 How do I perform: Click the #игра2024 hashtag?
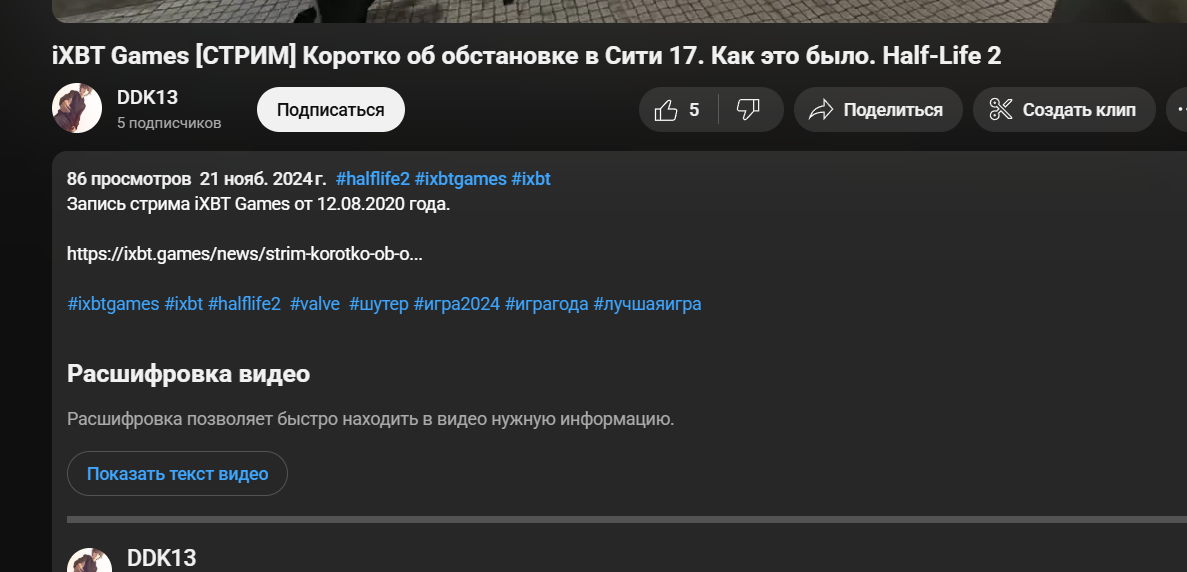(x=456, y=304)
